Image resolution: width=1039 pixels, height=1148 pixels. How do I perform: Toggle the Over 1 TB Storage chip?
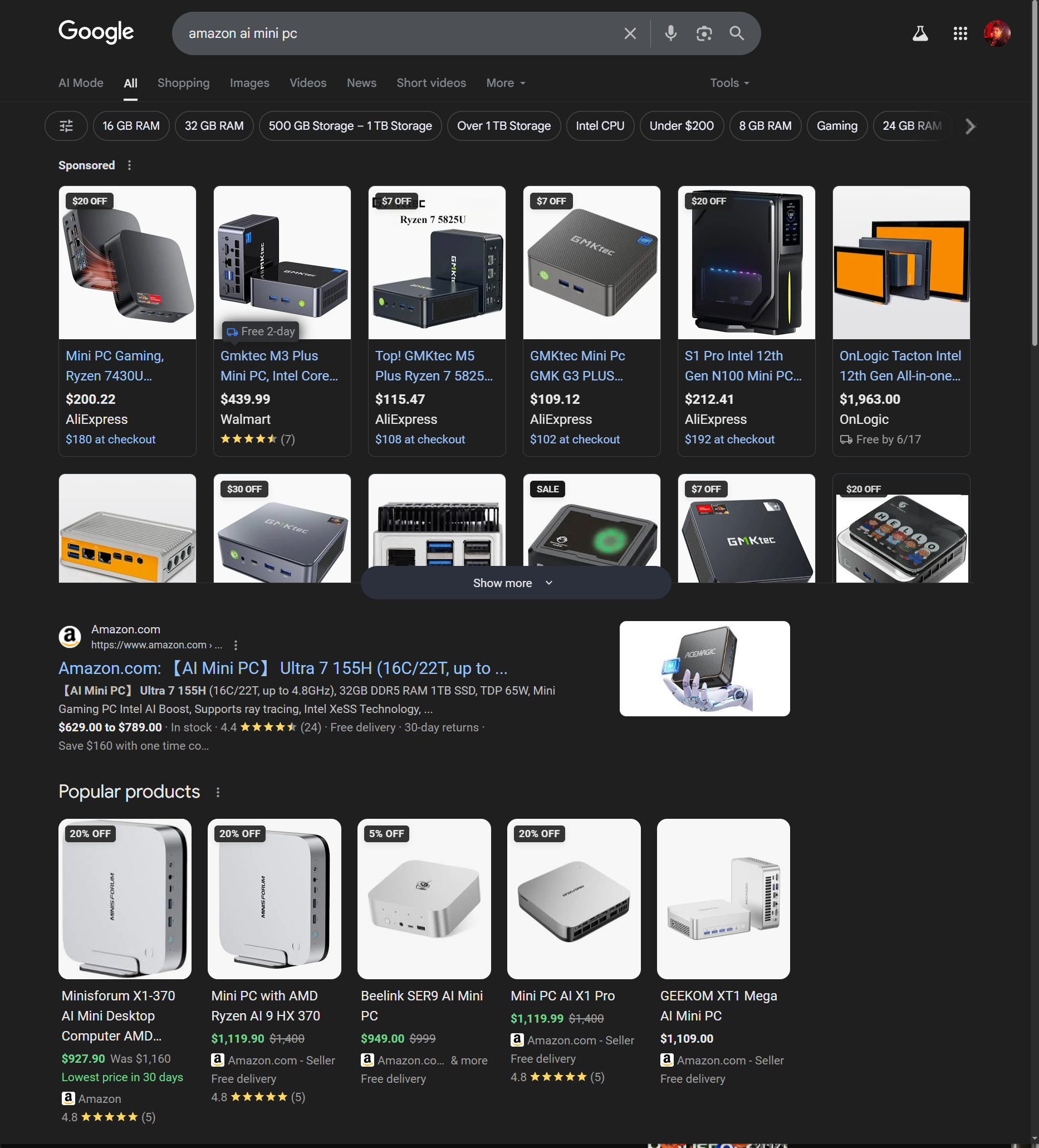click(x=504, y=126)
